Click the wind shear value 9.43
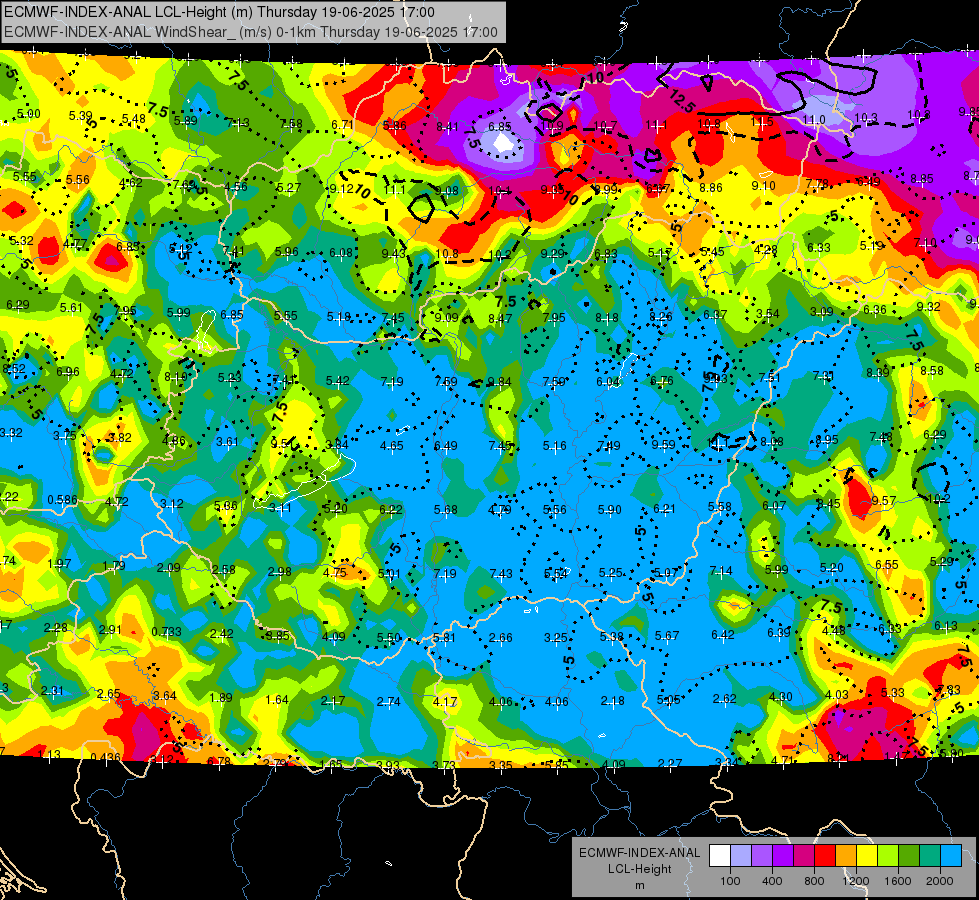The height and width of the screenshot is (900, 979). (x=393, y=252)
